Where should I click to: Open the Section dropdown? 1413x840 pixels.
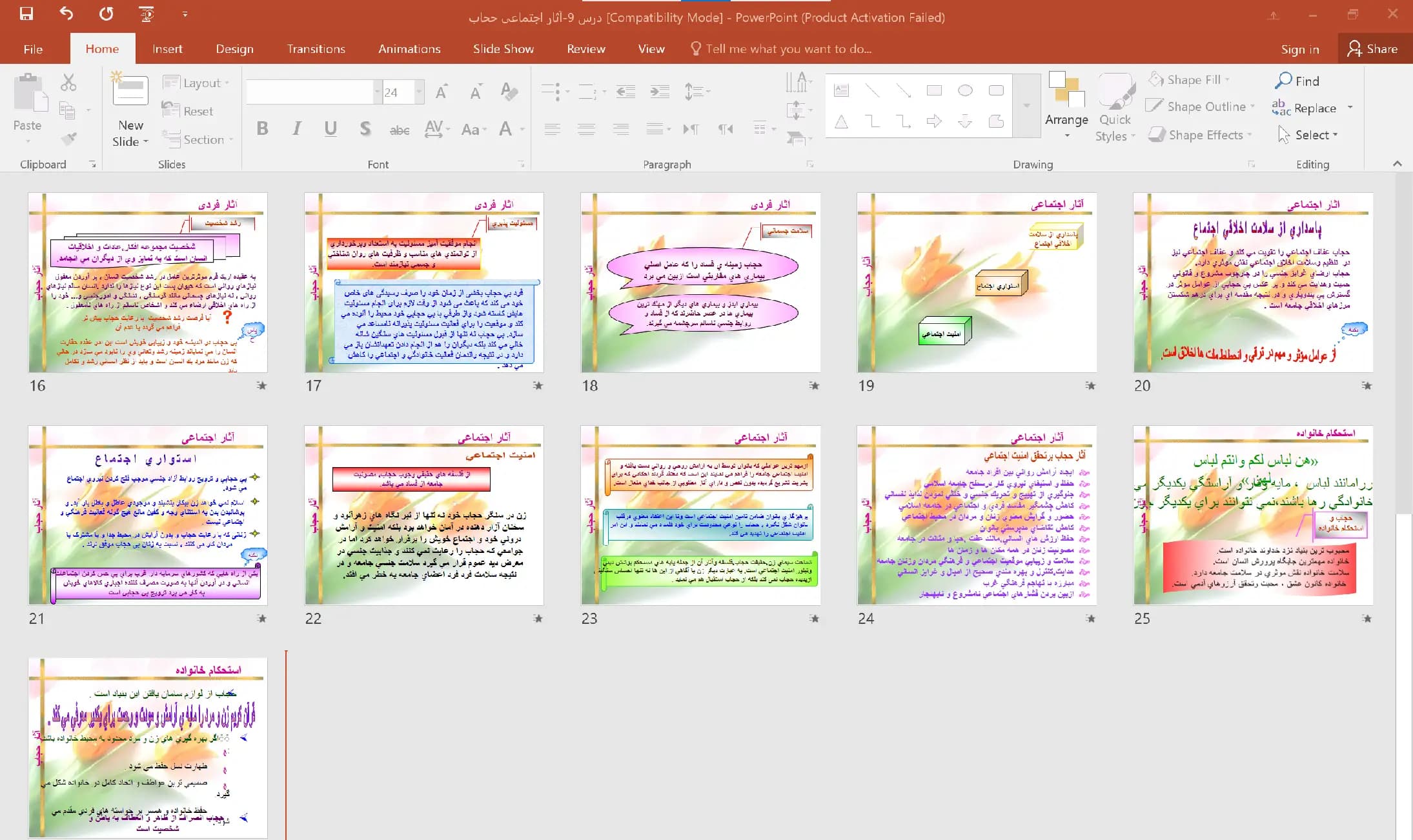tap(198, 139)
